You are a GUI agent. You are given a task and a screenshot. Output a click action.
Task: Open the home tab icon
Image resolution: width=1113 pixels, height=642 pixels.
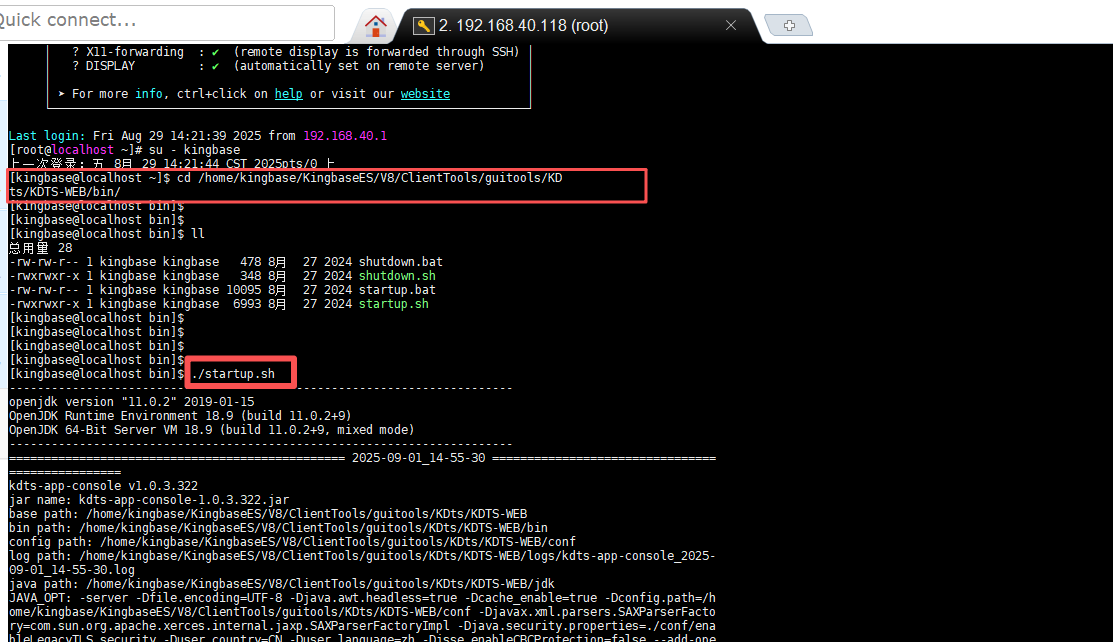pyautogui.click(x=375, y=26)
